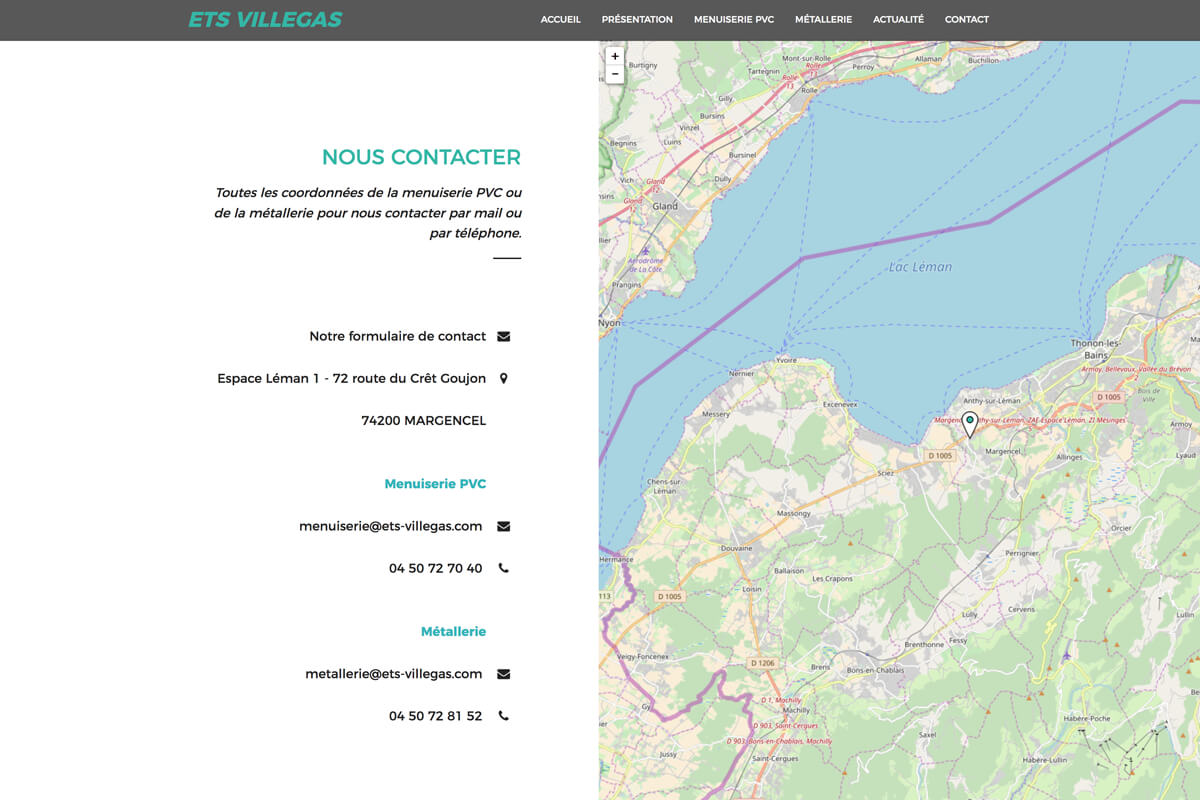Open the Accueil menu item

pyautogui.click(x=560, y=20)
